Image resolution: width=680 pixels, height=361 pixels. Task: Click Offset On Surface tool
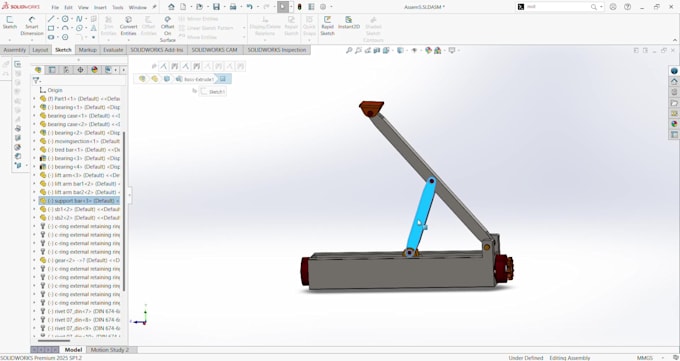[x=167, y=29]
